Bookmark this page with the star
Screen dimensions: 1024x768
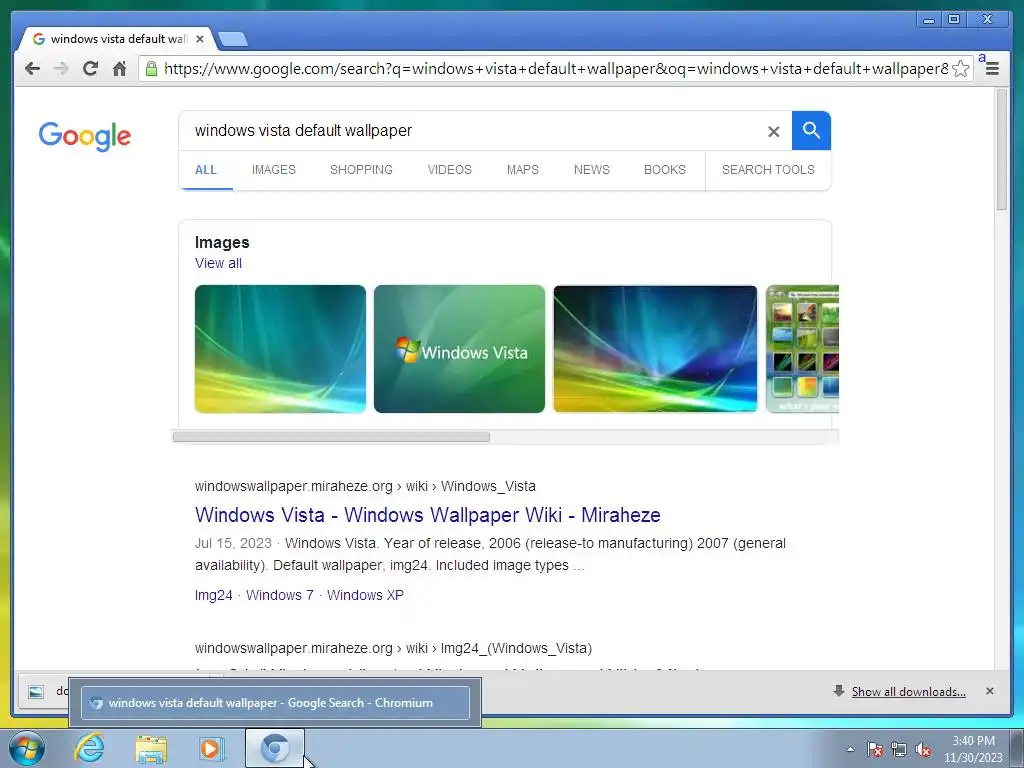pos(961,69)
